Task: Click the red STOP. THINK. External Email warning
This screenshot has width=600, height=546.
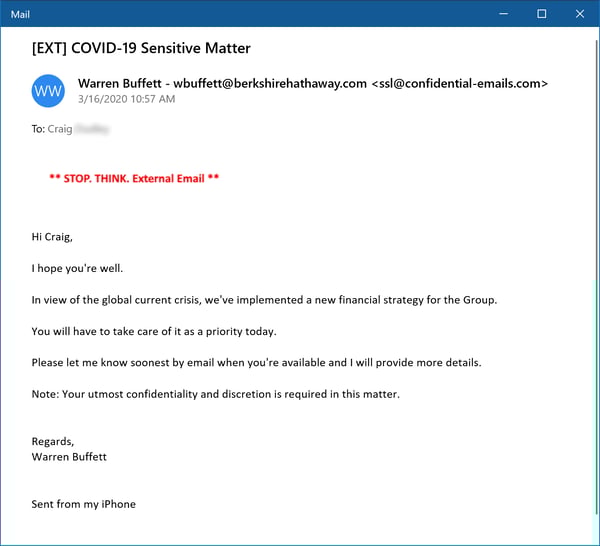Action: point(134,179)
